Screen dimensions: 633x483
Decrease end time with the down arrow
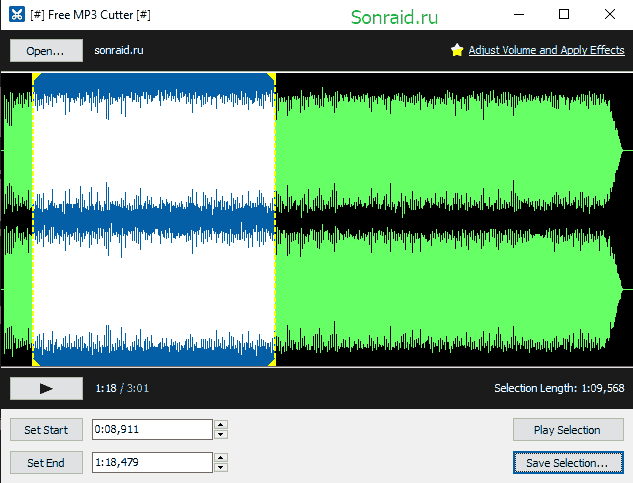(220, 468)
